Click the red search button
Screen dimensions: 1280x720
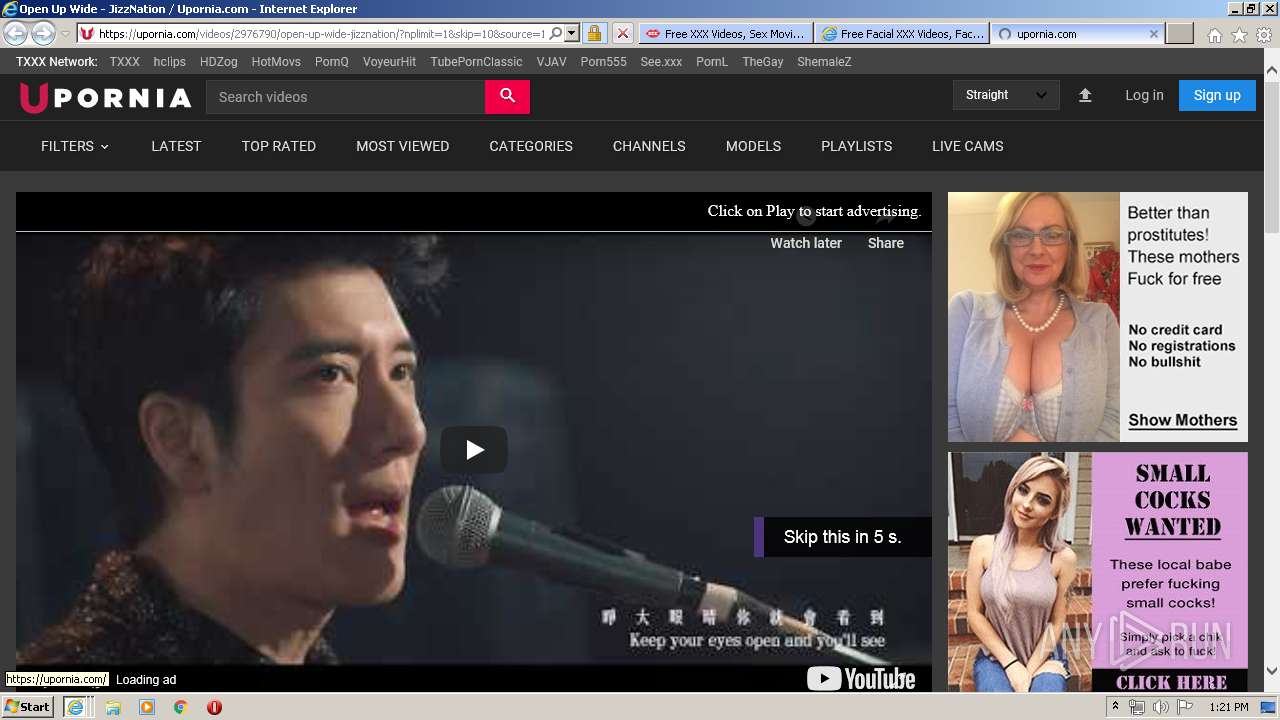[507, 97]
